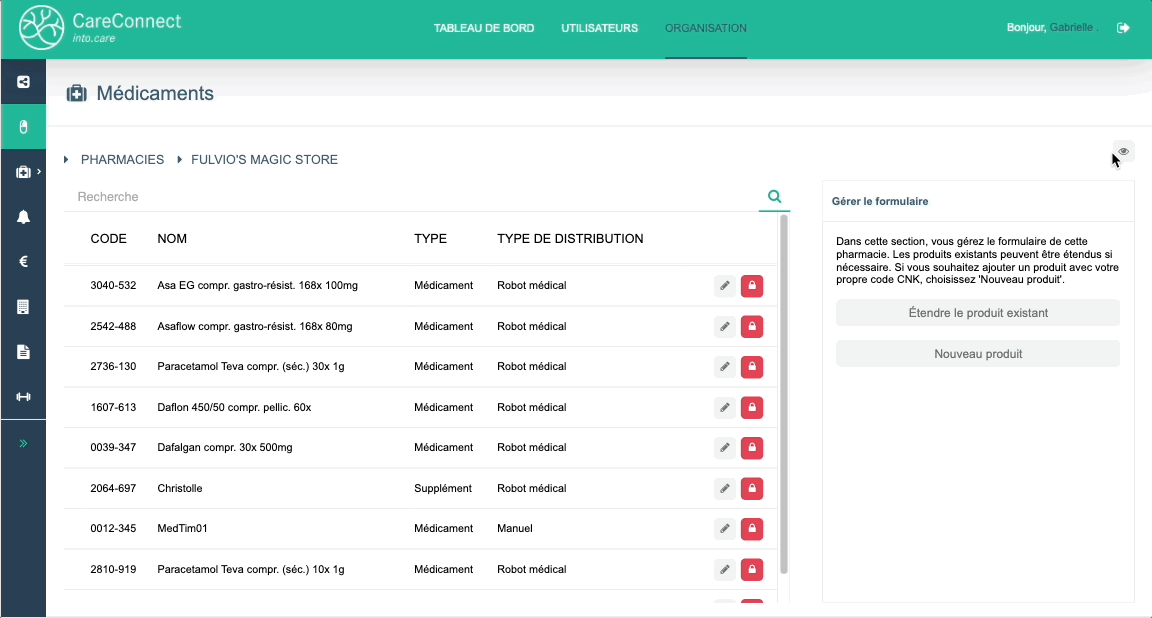Select code 3040-532 cell

(x=113, y=285)
